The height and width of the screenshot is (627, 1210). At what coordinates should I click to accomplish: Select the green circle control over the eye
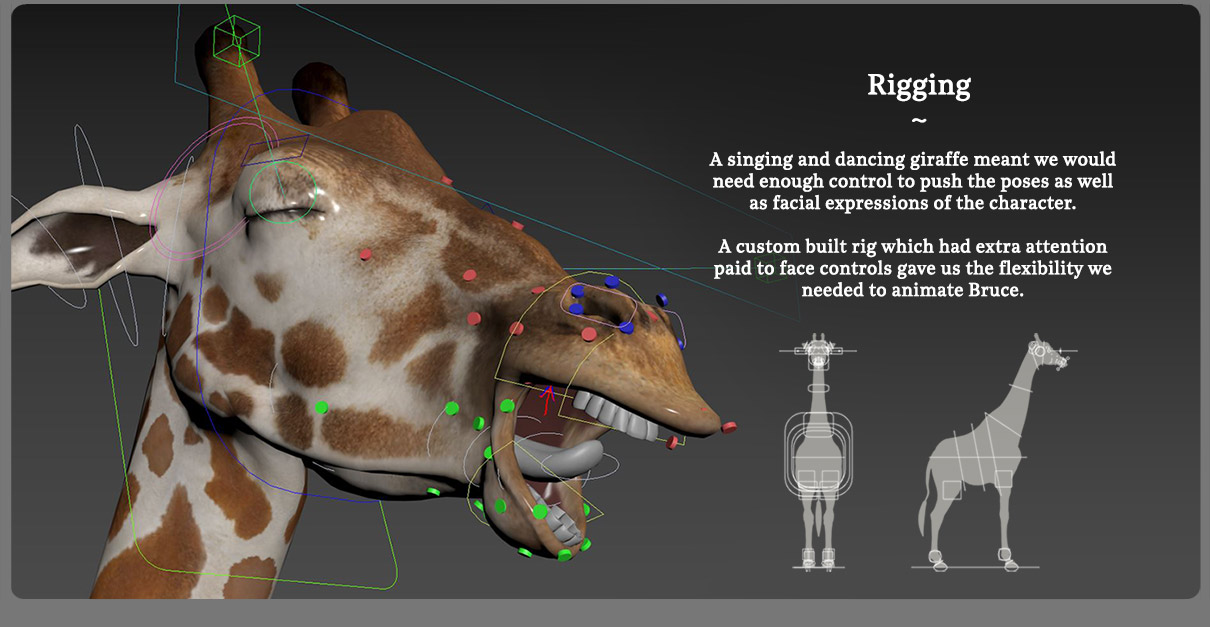coord(283,193)
